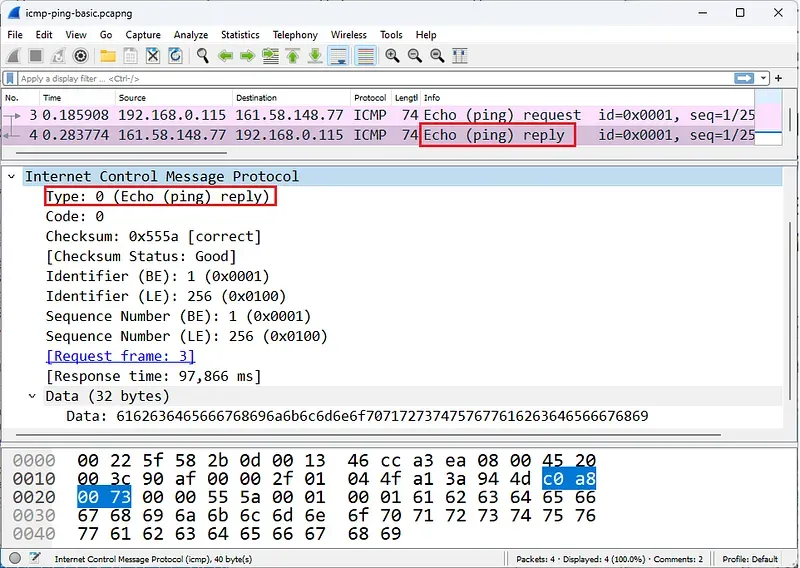This screenshot has height=568, width=800.
Task: Click the stop capture square icon
Action: 36,56
